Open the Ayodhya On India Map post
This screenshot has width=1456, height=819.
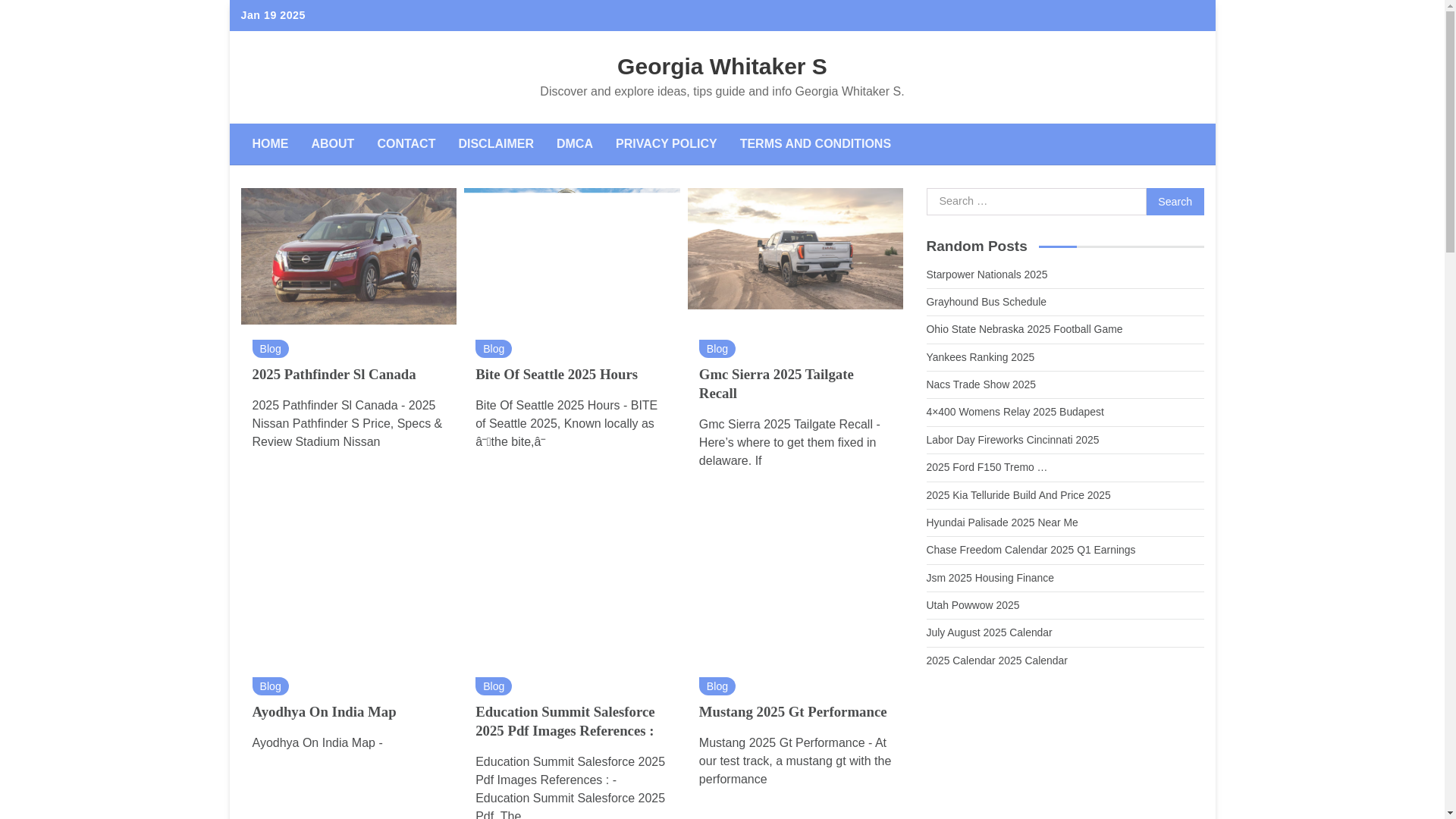coord(324,712)
